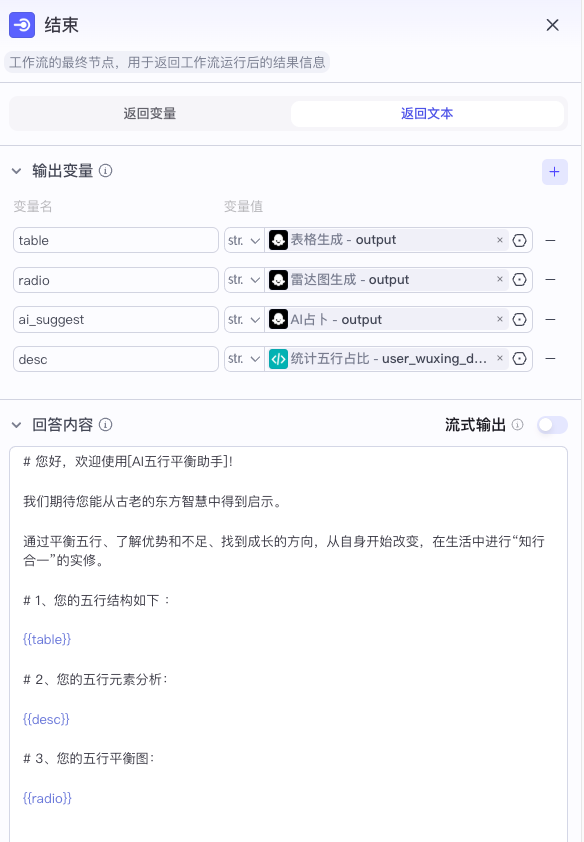Click the node description 工作流的最终节点 text
Screen dimensions: 584x842
point(167,62)
